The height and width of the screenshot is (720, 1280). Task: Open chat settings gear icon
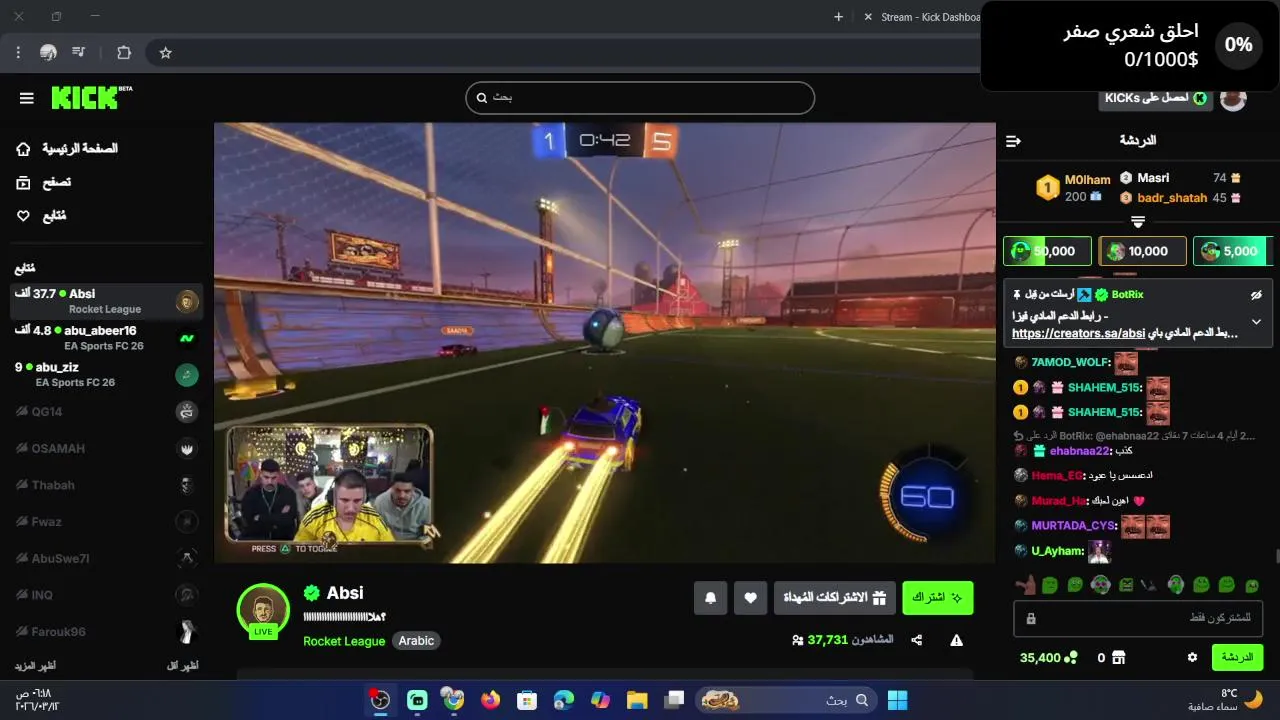(x=1192, y=657)
